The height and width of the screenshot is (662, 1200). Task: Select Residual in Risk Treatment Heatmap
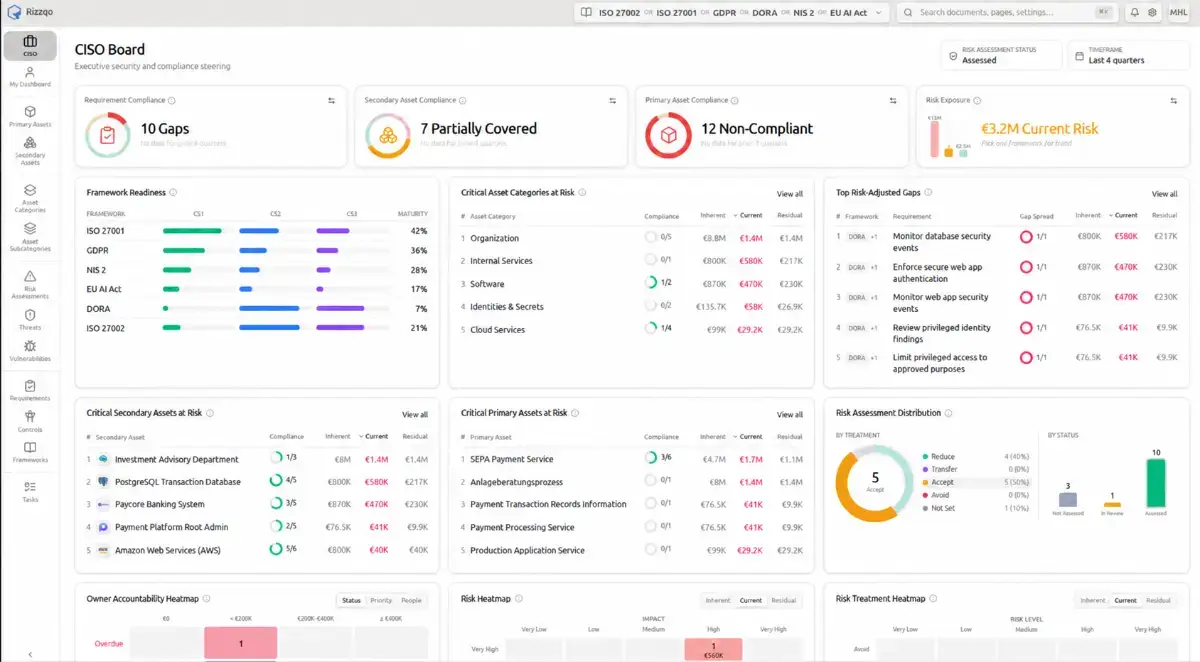1158,601
